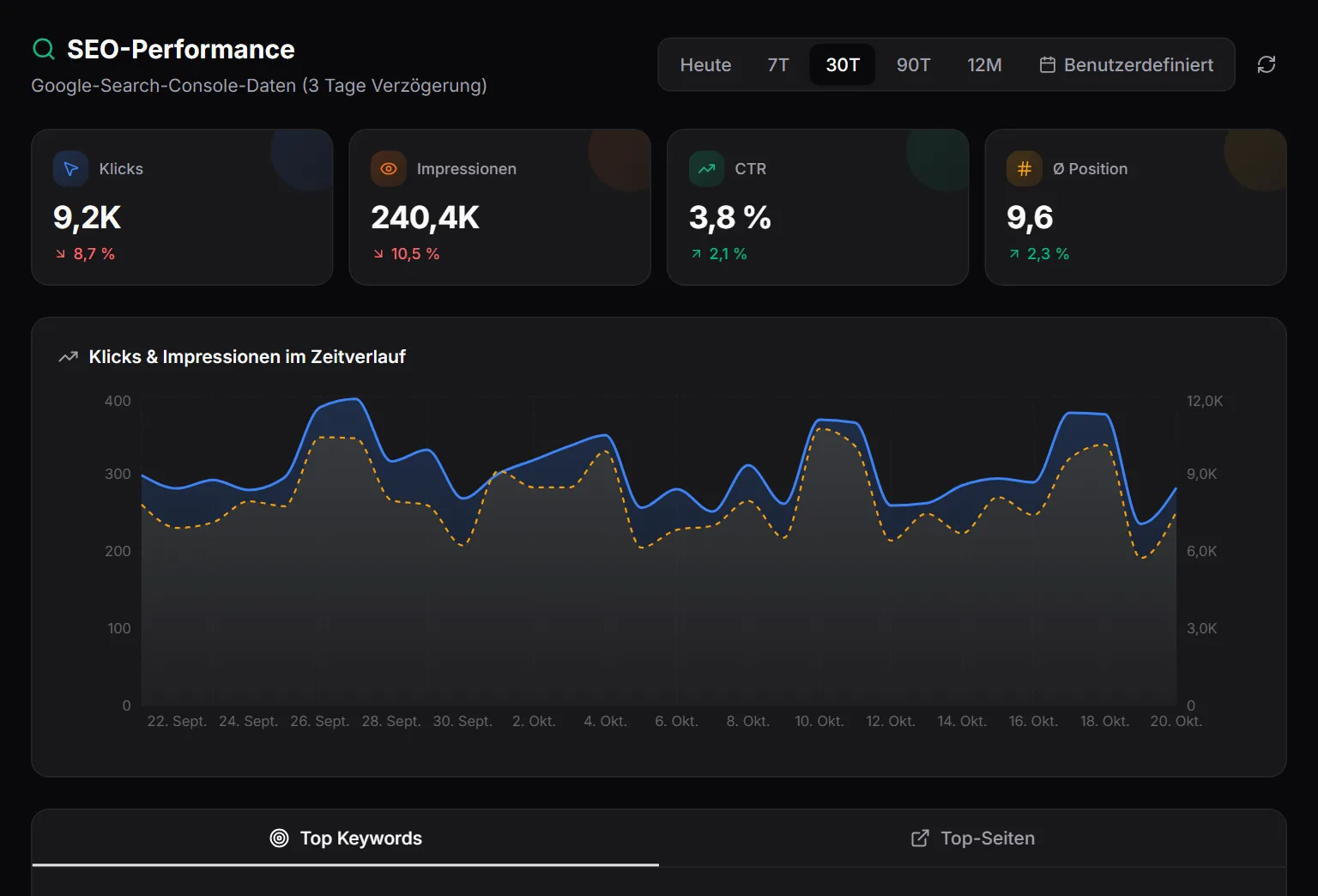Click the 8,7 % change value
The image size is (1318, 896).
tap(94, 254)
